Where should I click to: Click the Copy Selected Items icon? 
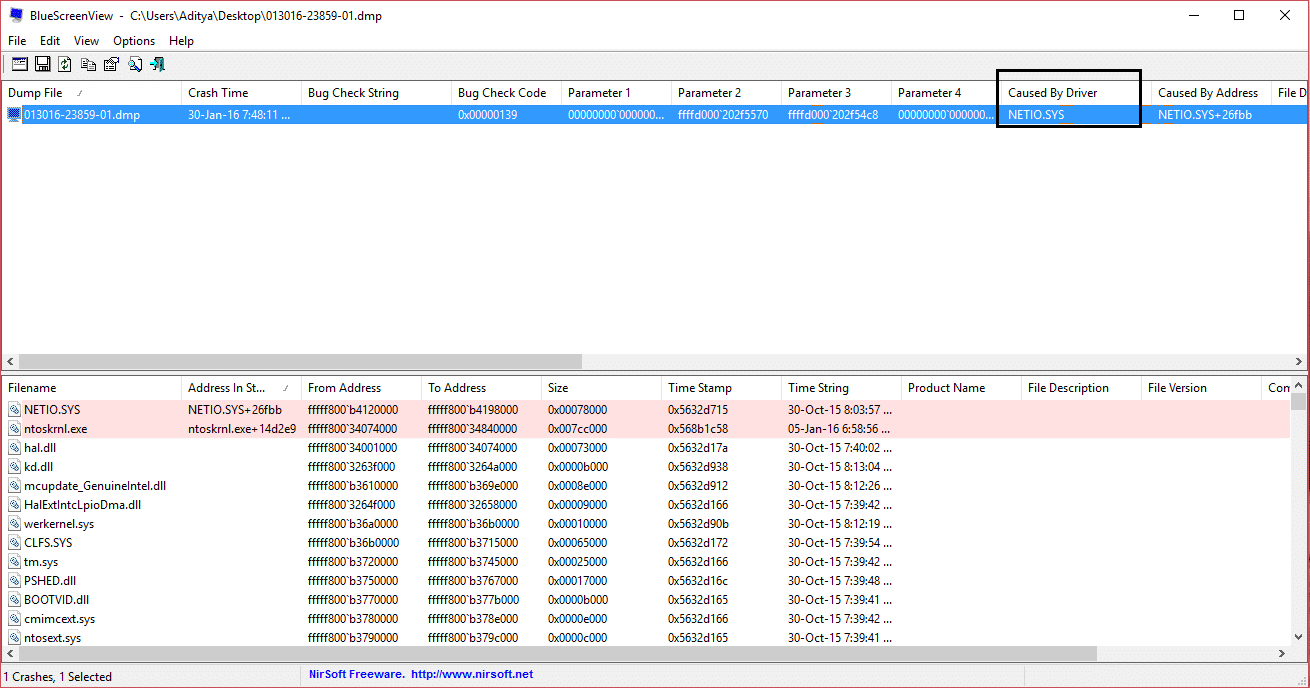click(x=88, y=65)
